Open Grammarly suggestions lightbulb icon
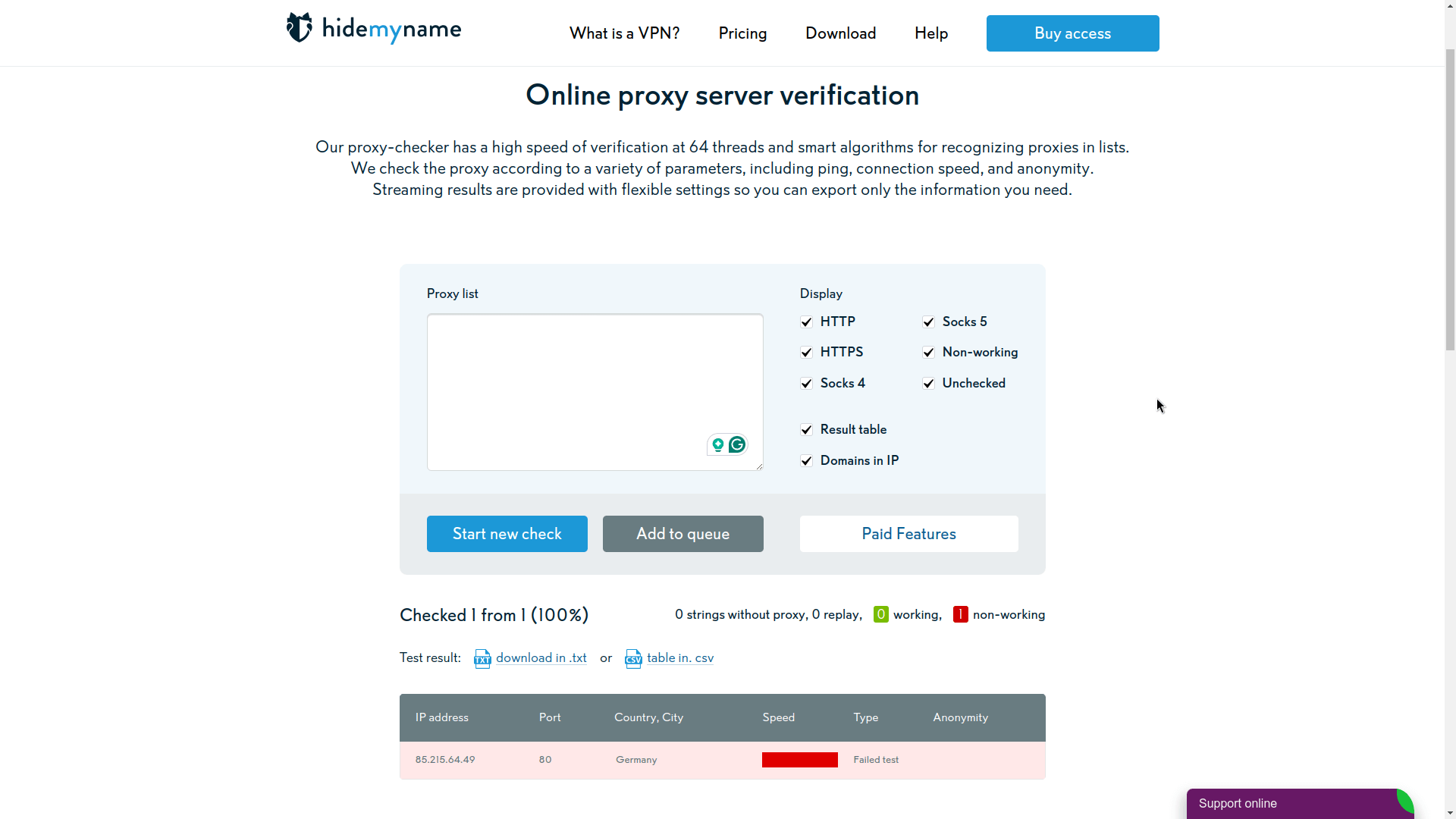 [x=717, y=445]
